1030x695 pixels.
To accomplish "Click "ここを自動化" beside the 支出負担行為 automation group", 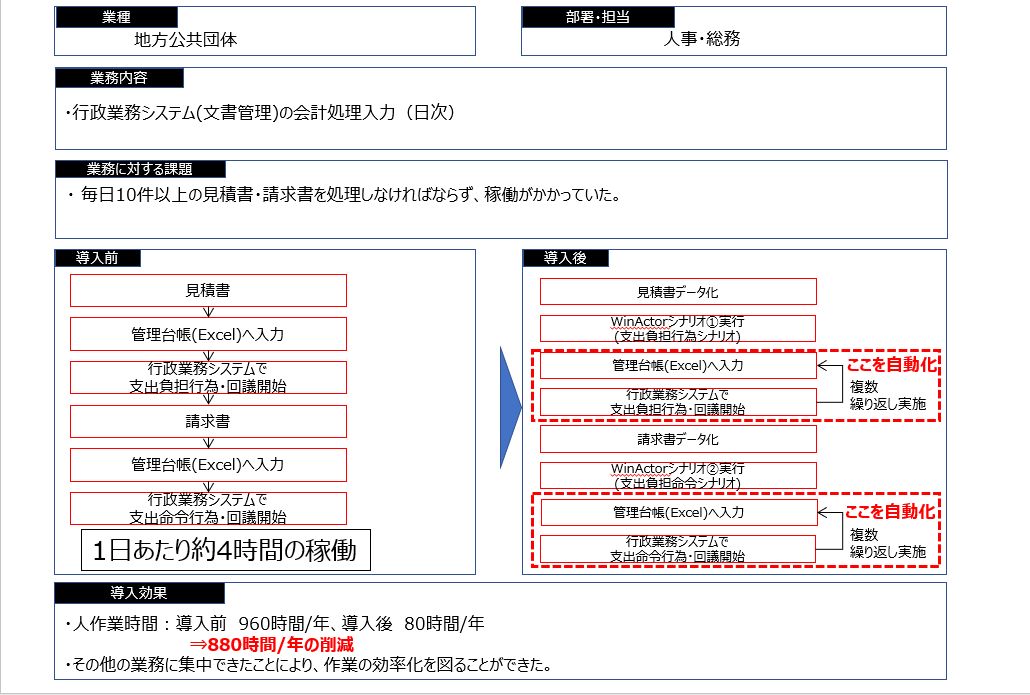I will [x=892, y=365].
